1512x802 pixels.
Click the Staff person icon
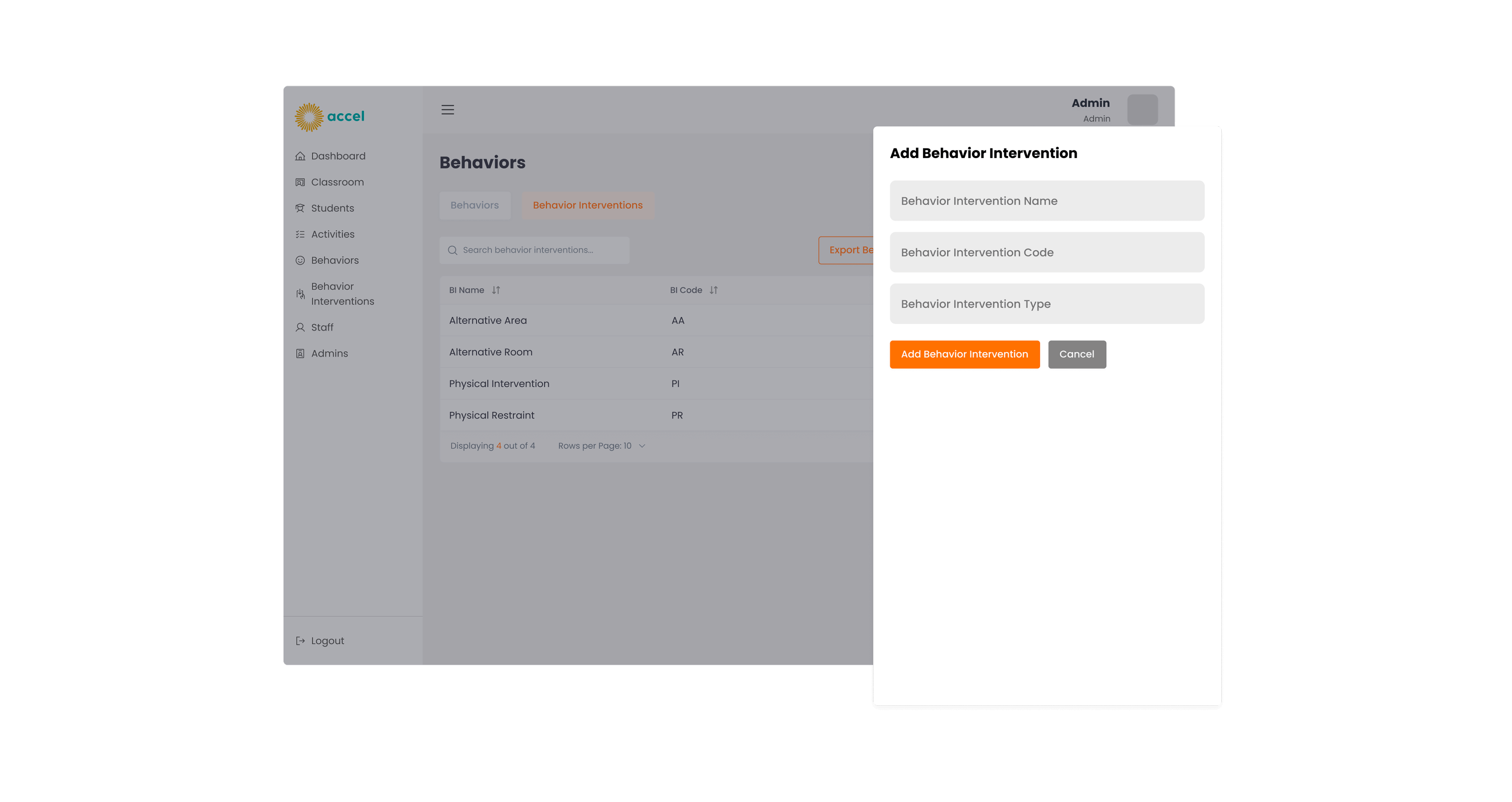pos(300,328)
